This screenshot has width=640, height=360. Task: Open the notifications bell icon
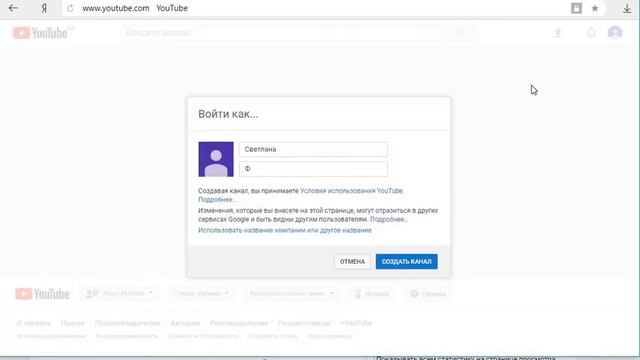tap(591, 33)
